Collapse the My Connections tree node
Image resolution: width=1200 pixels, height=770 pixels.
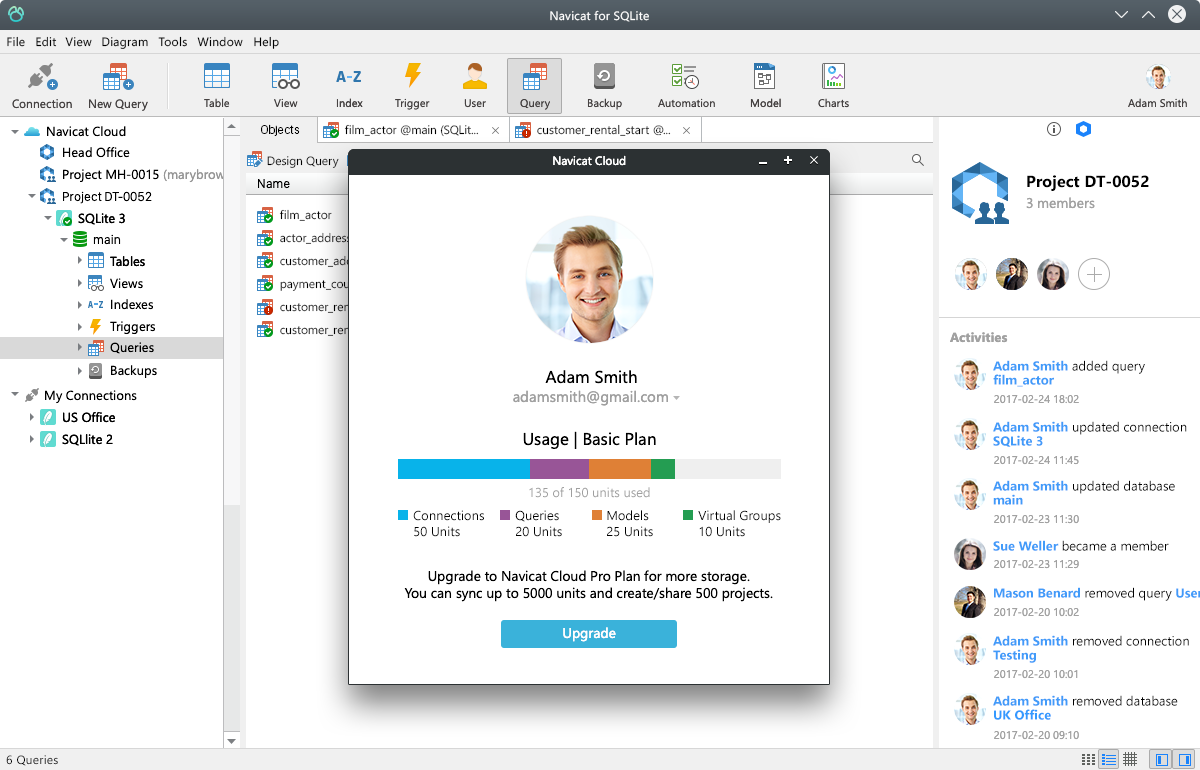coord(15,395)
